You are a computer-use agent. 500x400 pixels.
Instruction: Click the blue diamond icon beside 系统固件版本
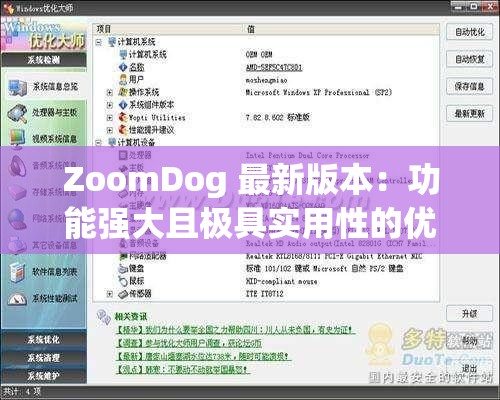tap(123, 105)
